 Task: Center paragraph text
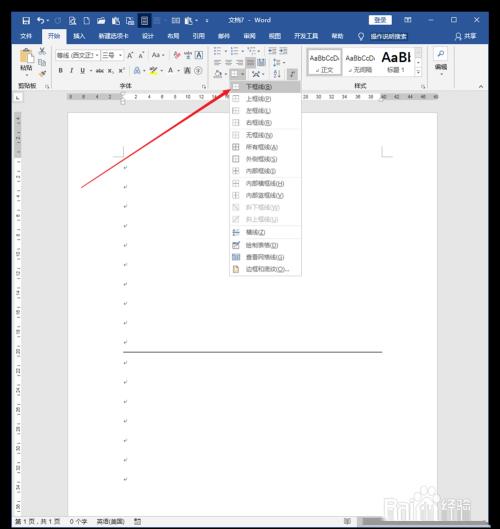click(228, 62)
